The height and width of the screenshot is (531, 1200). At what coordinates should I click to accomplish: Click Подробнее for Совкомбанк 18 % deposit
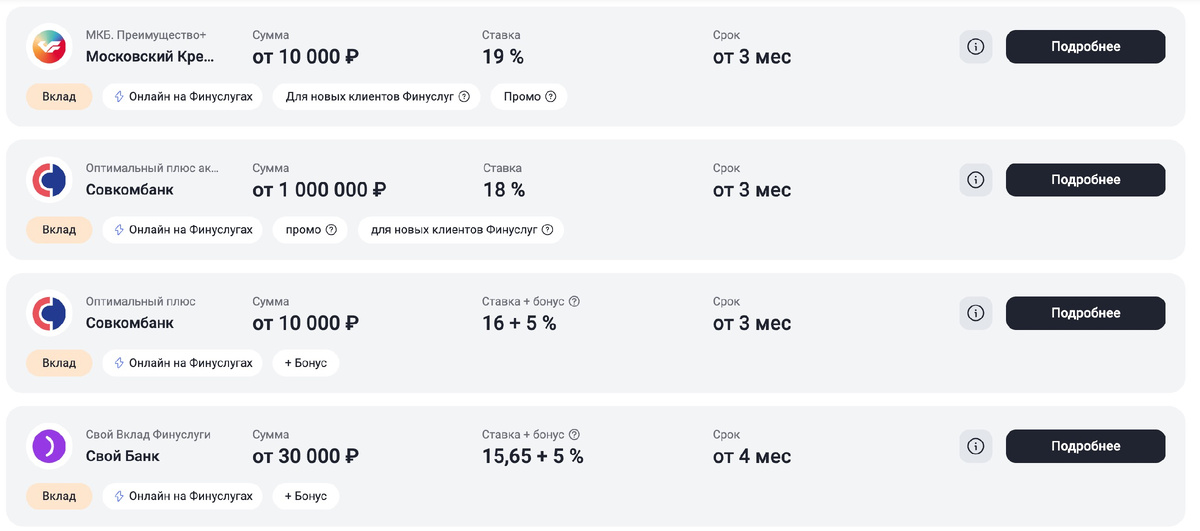[x=1085, y=180]
